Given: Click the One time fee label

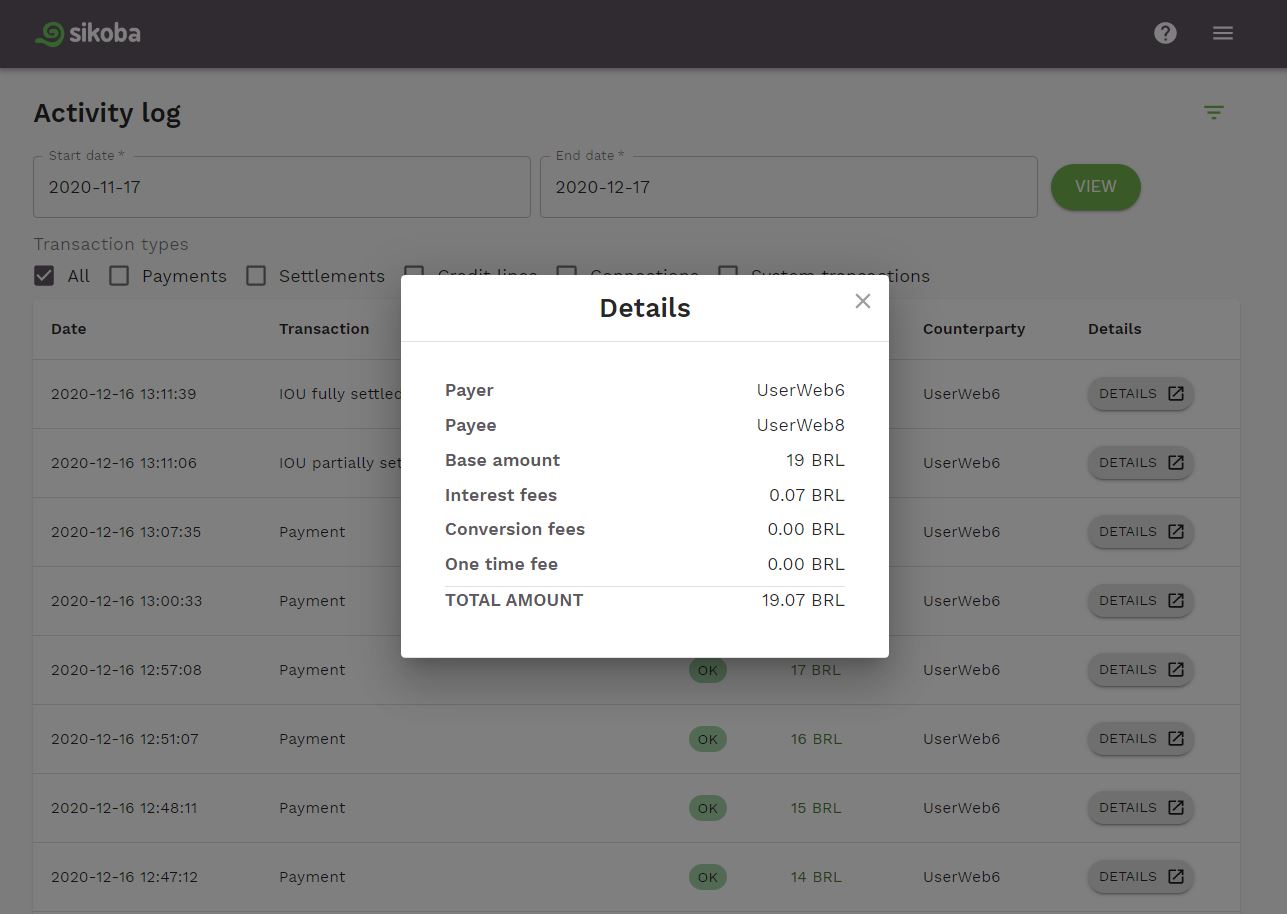Looking at the screenshot, I should pos(501,564).
